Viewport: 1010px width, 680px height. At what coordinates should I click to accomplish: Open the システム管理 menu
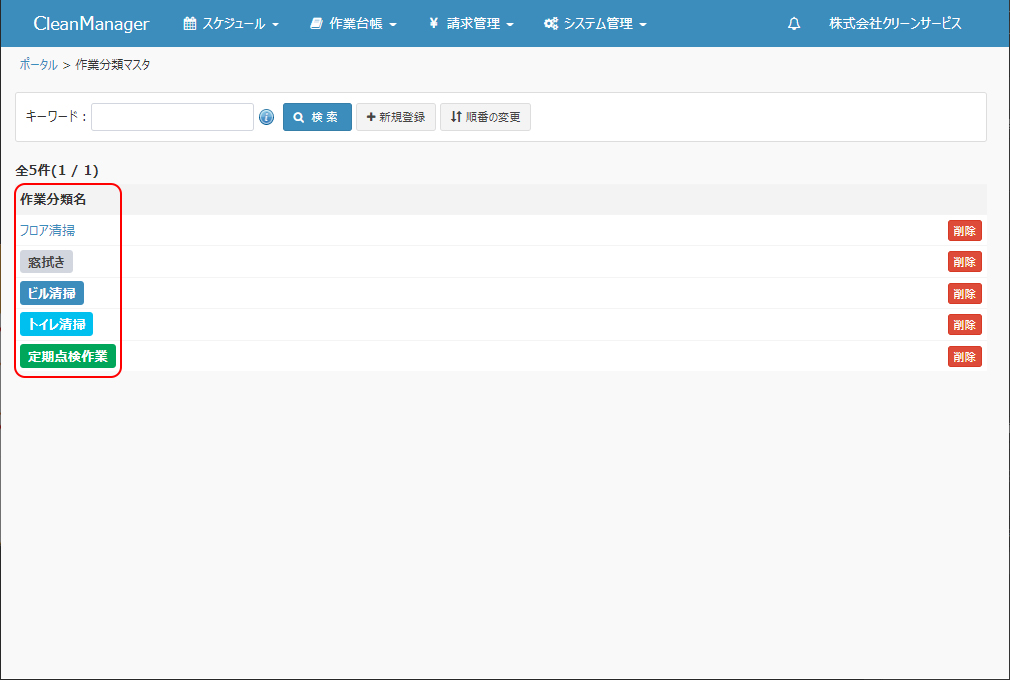point(595,24)
